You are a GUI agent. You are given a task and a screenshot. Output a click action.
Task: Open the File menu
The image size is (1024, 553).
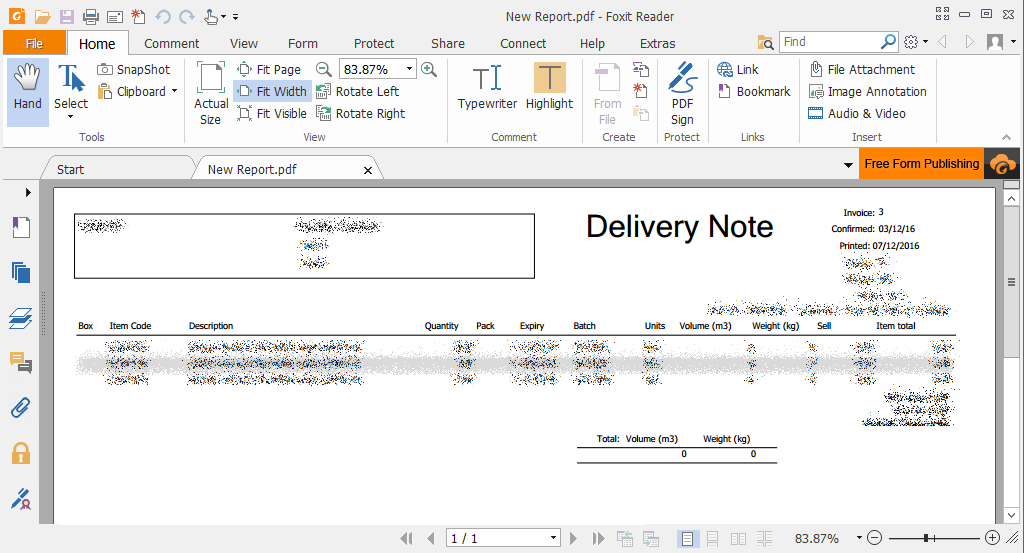(34, 44)
